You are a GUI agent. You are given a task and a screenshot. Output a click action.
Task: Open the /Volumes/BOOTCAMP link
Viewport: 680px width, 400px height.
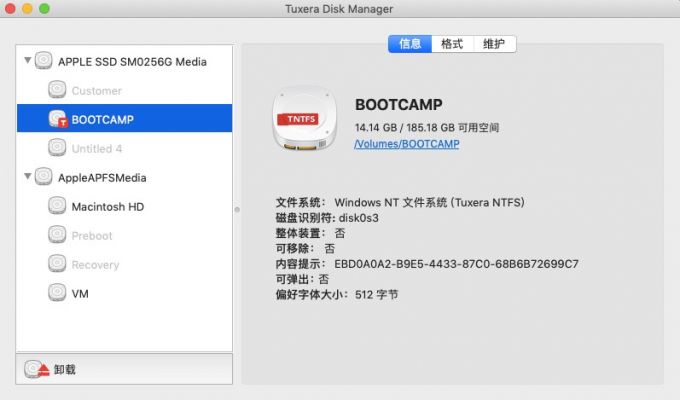point(407,144)
